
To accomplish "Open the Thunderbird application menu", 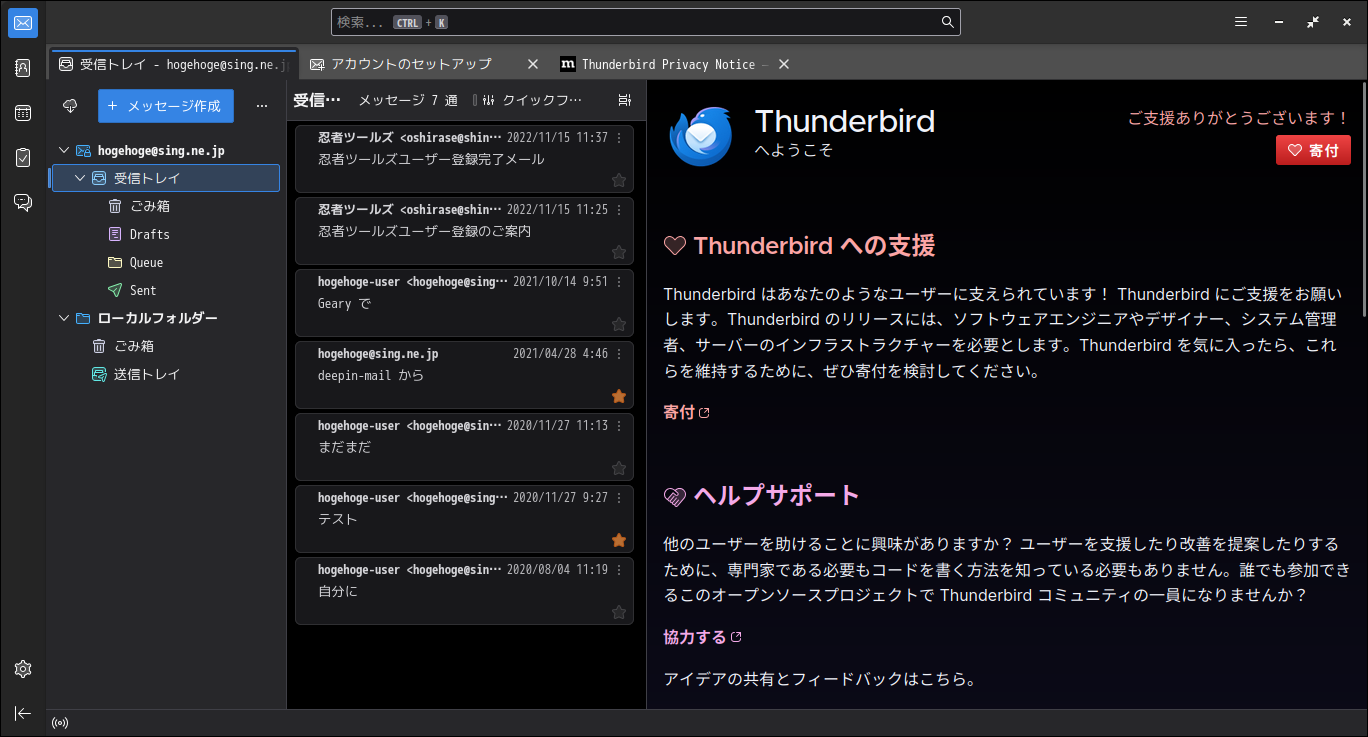I will (1241, 22).
